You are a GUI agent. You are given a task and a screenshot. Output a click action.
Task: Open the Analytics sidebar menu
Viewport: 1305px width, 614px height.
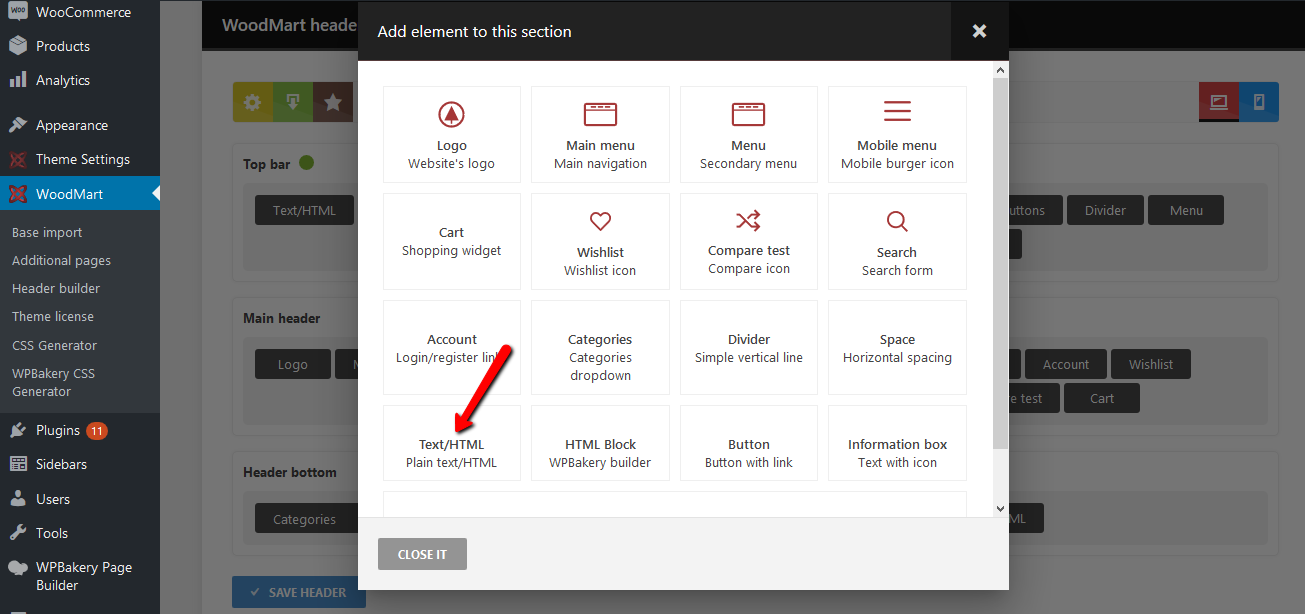pyautogui.click(x=80, y=80)
